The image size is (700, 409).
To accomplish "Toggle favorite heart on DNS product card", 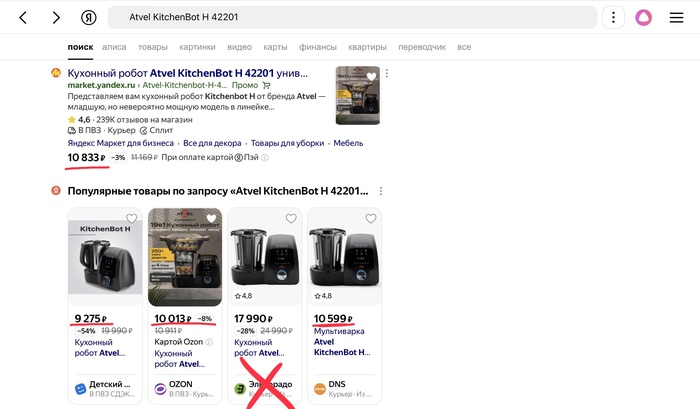I will click(370, 219).
